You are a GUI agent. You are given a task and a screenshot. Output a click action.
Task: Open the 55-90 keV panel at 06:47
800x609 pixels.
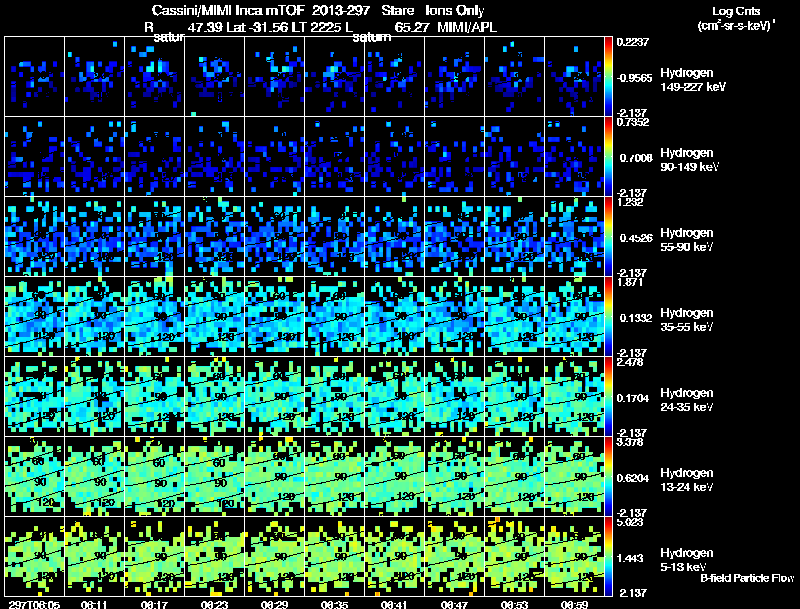pos(455,237)
